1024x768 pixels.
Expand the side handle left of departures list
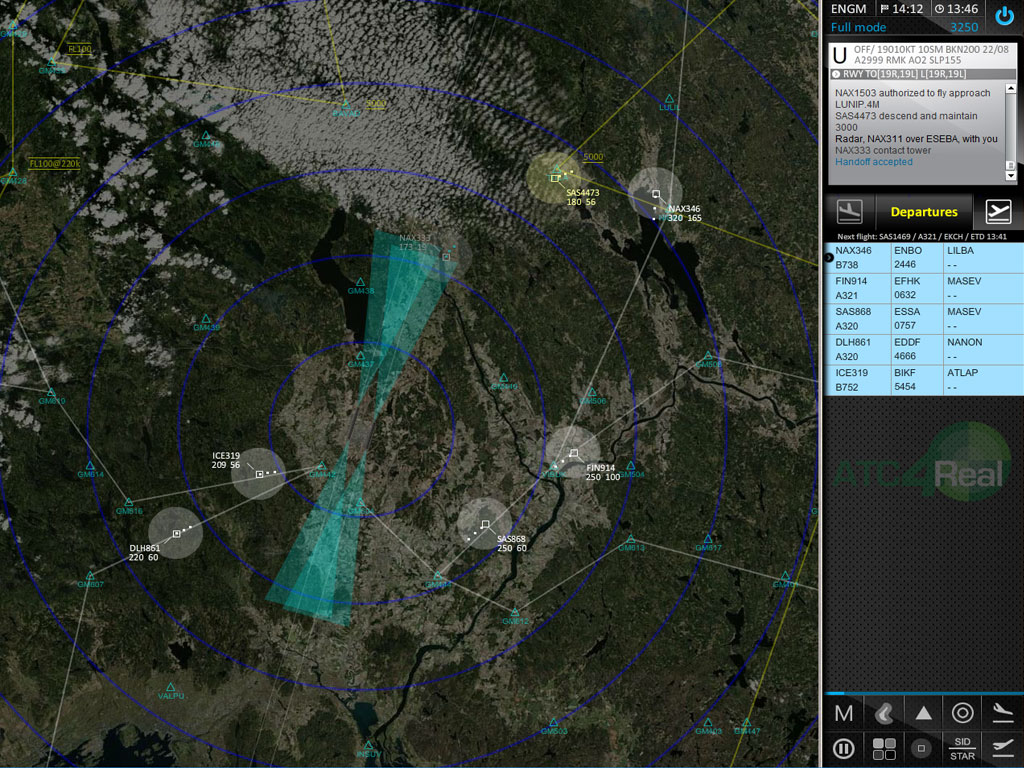[x=828, y=258]
